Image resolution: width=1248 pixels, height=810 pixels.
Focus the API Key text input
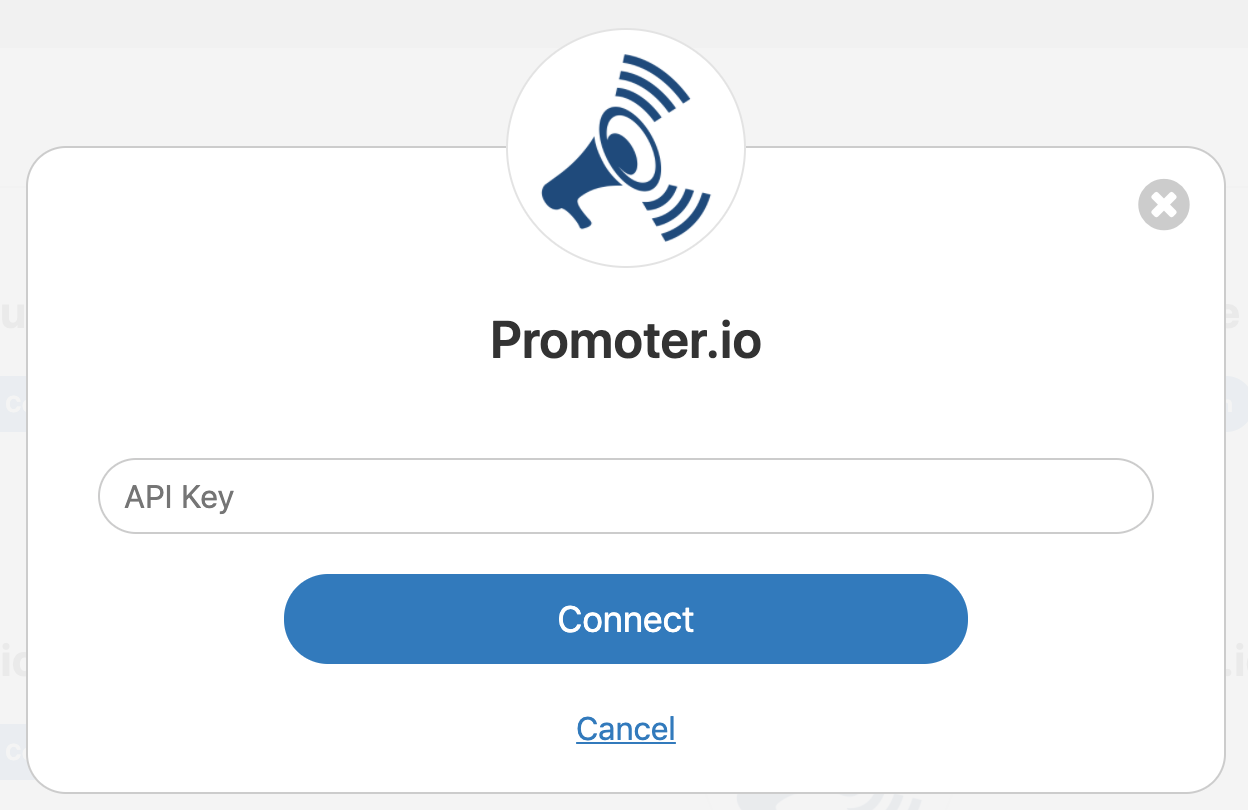(x=626, y=497)
